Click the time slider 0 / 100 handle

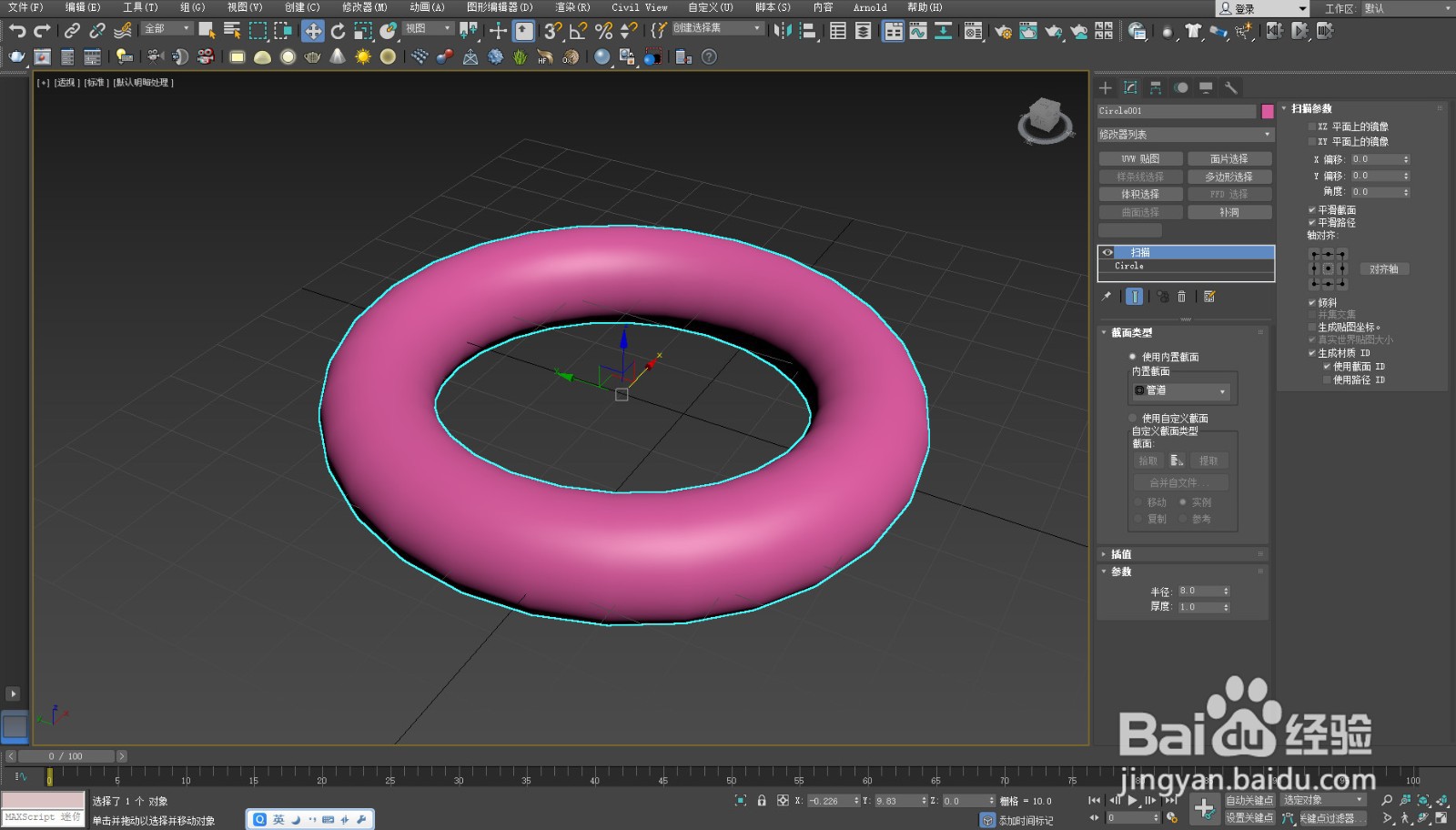(66, 756)
